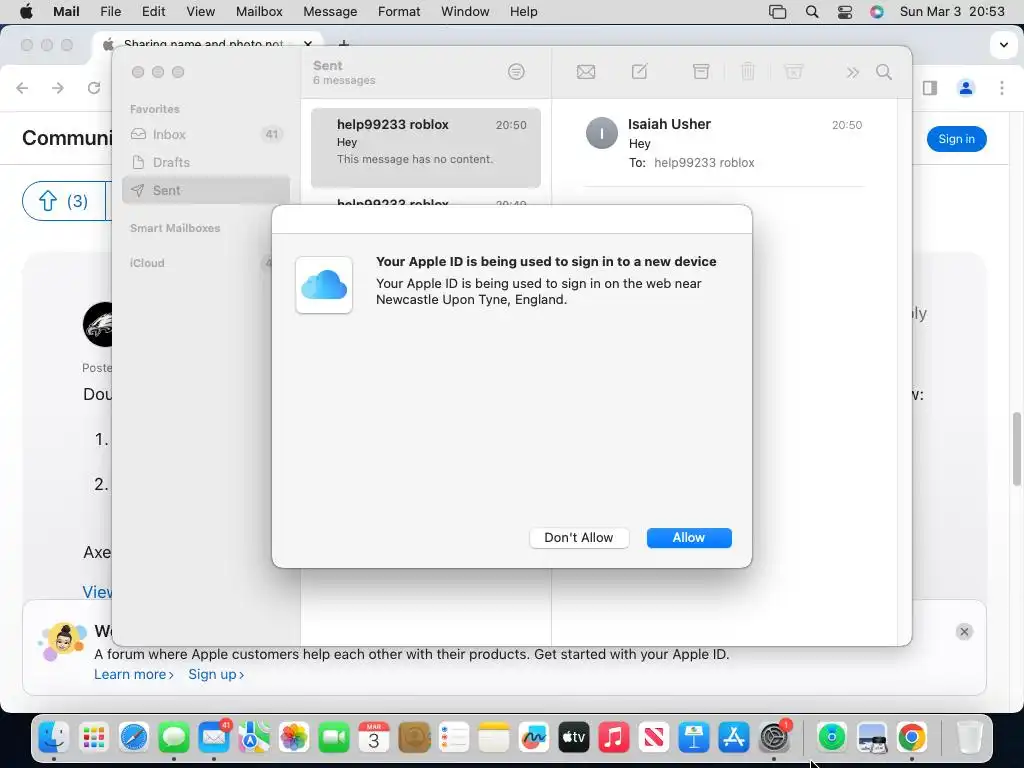Open the Get Mail envelope toolbar icon
The image size is (1024, 768).
[586, 72]
